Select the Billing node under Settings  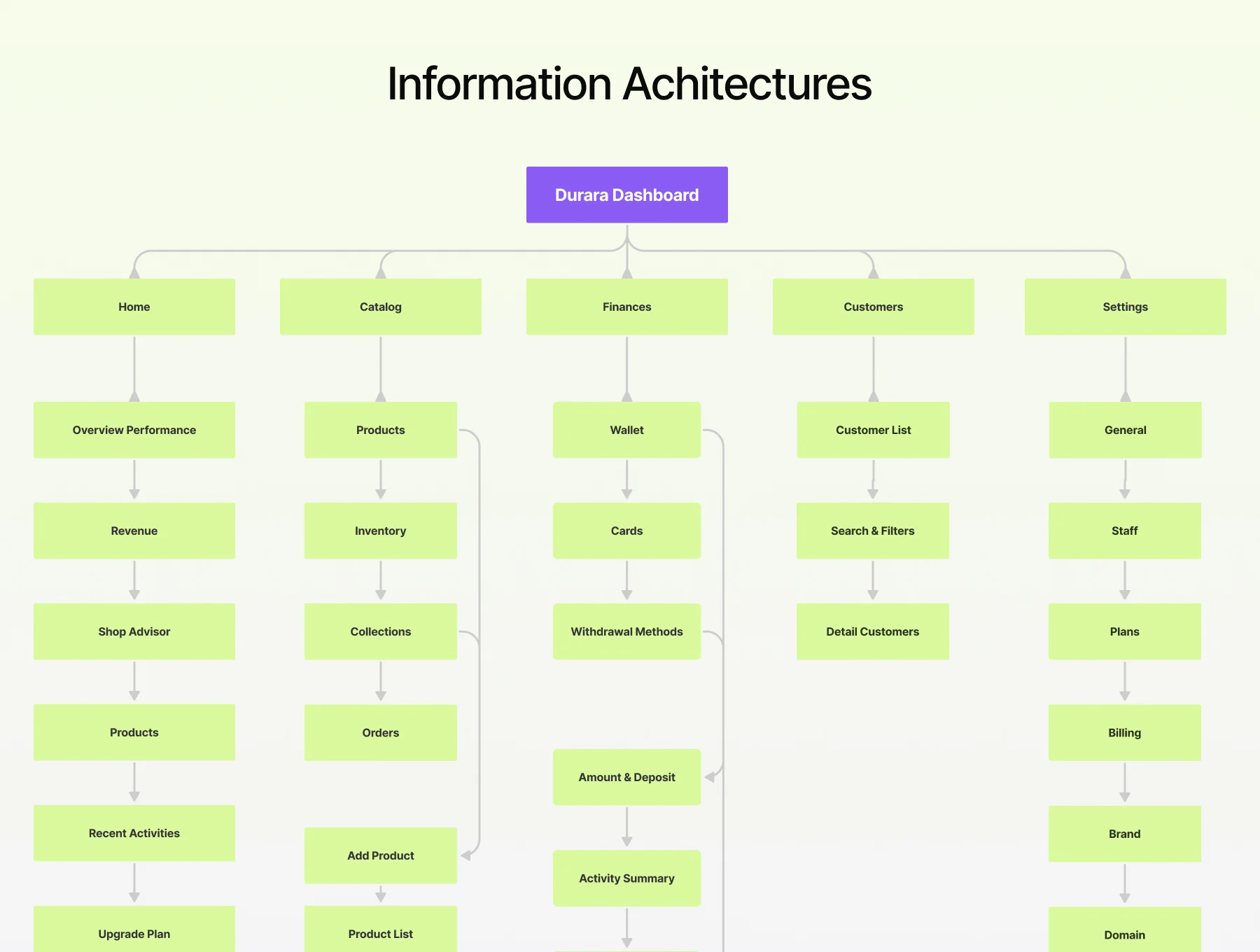pos(1125,732)
